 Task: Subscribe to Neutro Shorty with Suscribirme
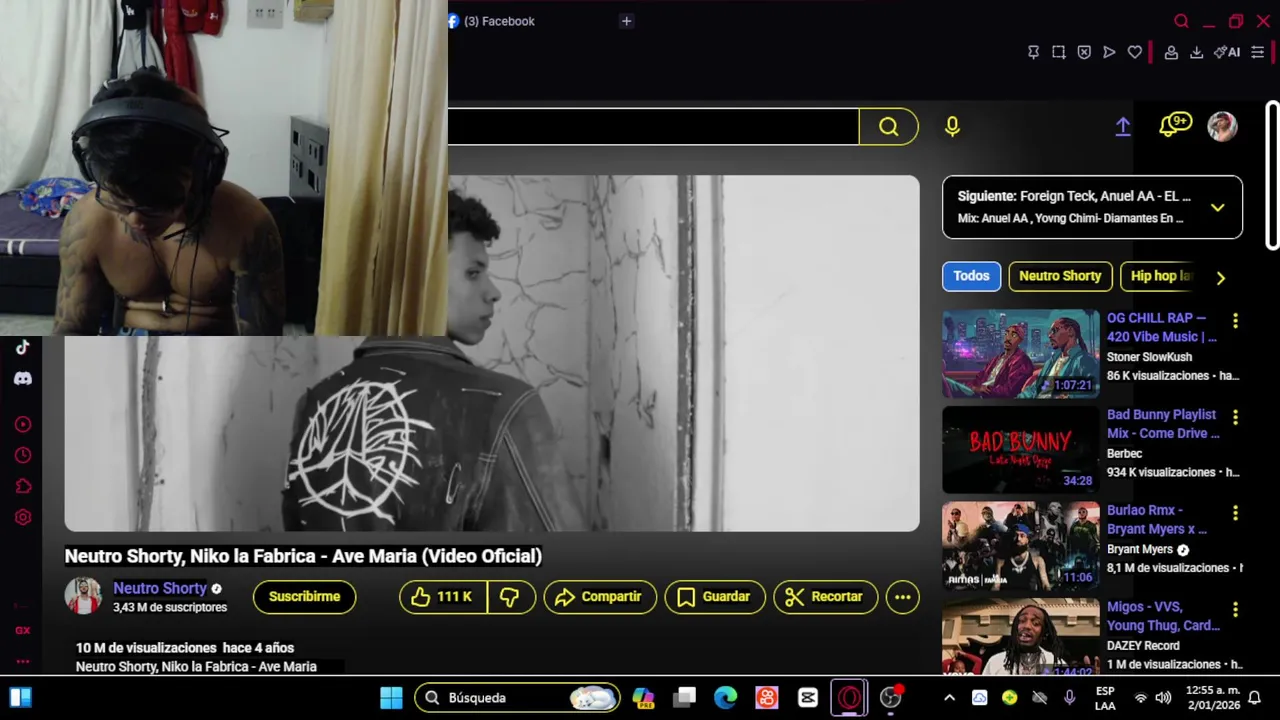304,597
